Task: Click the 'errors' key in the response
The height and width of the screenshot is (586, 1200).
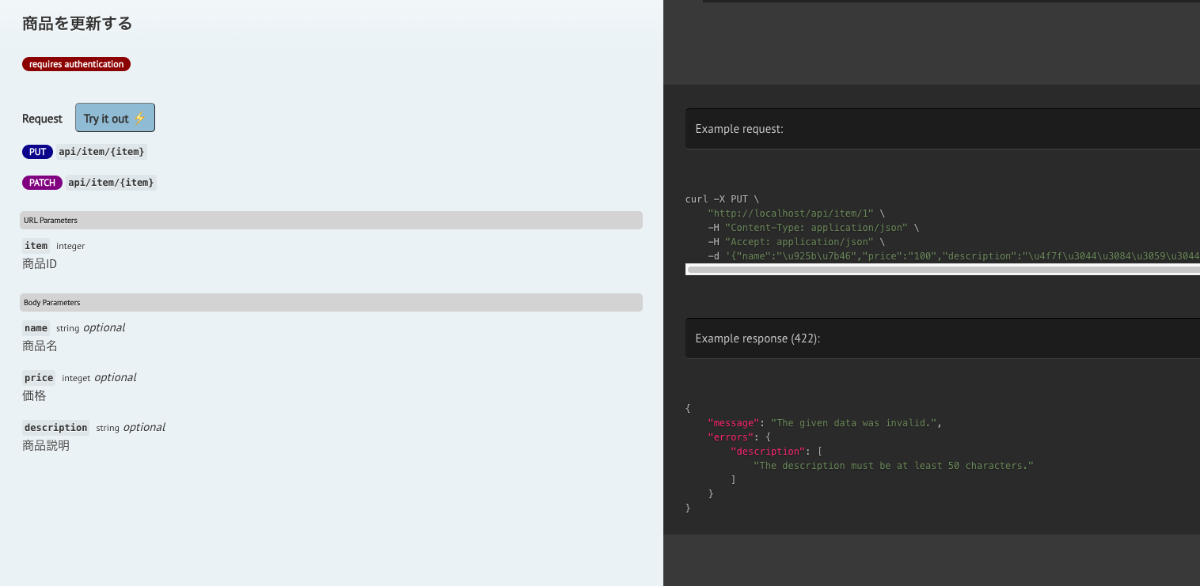Action: (732, 437)
